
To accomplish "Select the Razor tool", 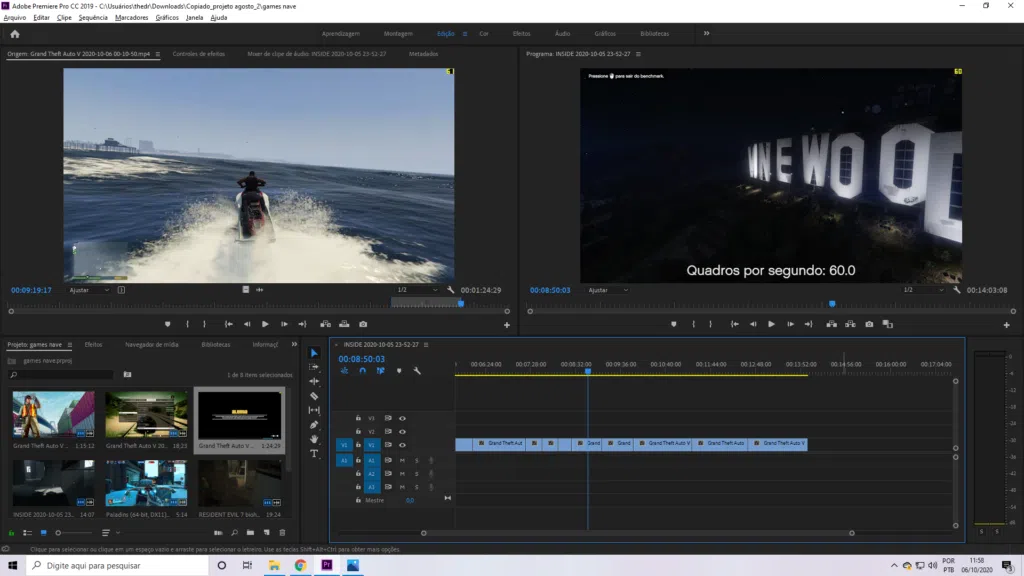I will 314,396.
